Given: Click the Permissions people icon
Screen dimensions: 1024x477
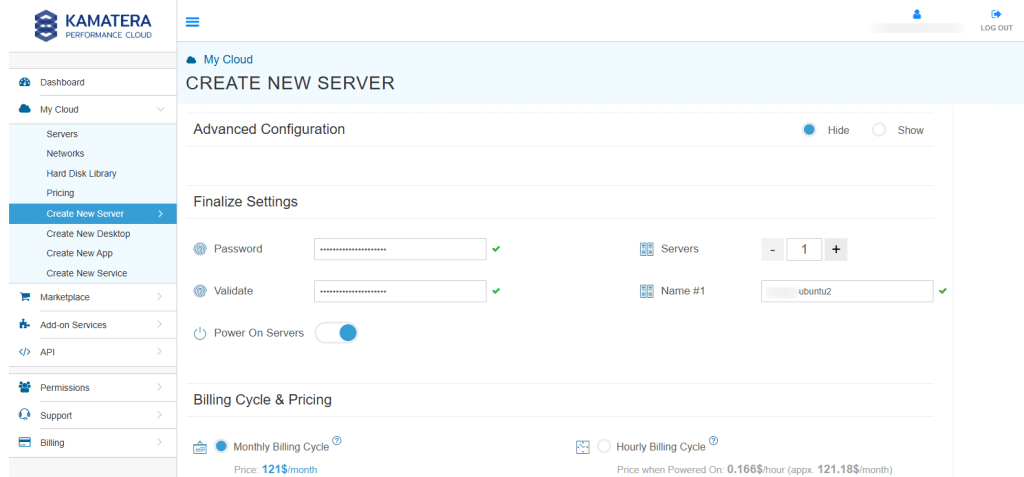Looking at the screenshot, I should (x=25, y=387).
